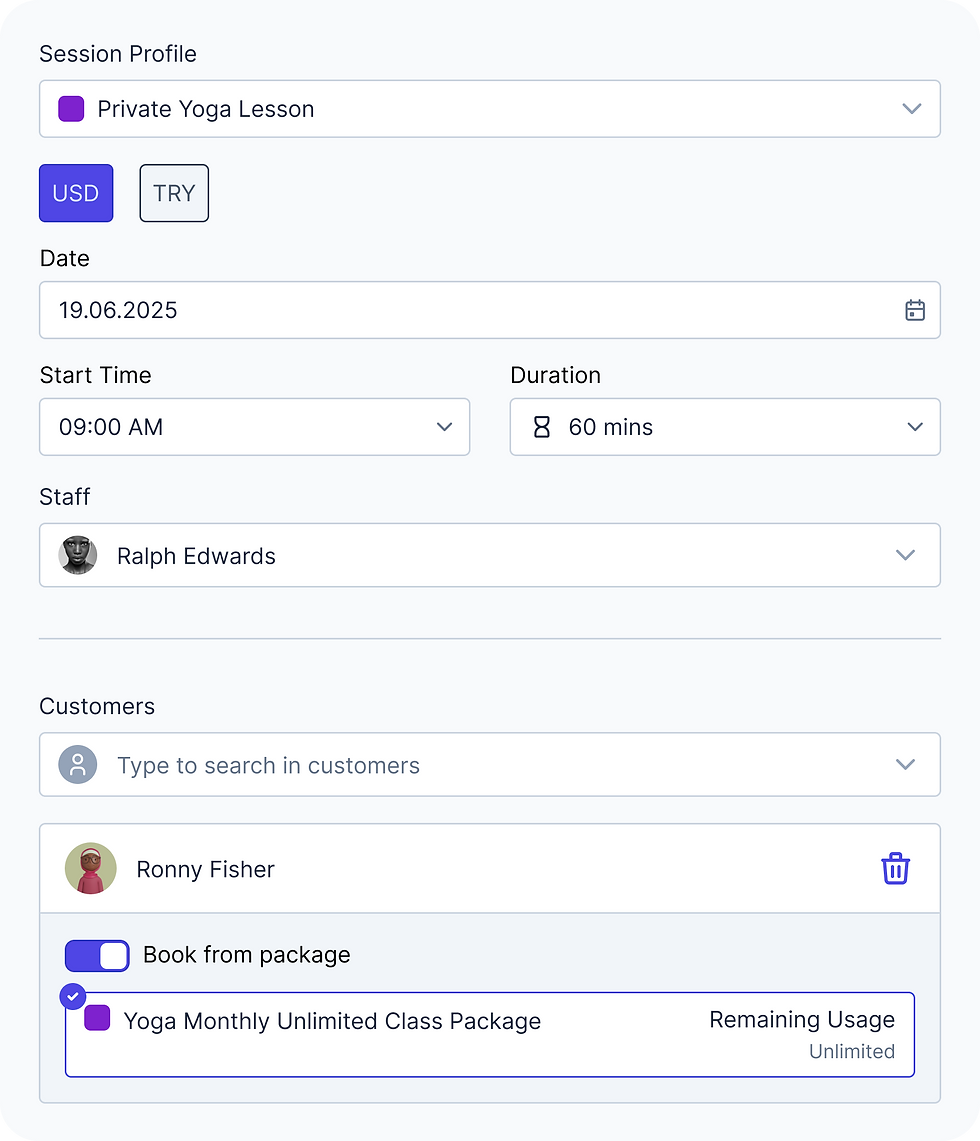
Task: Expand the Customers search dropdown chevron
Action: coord(905,765)
